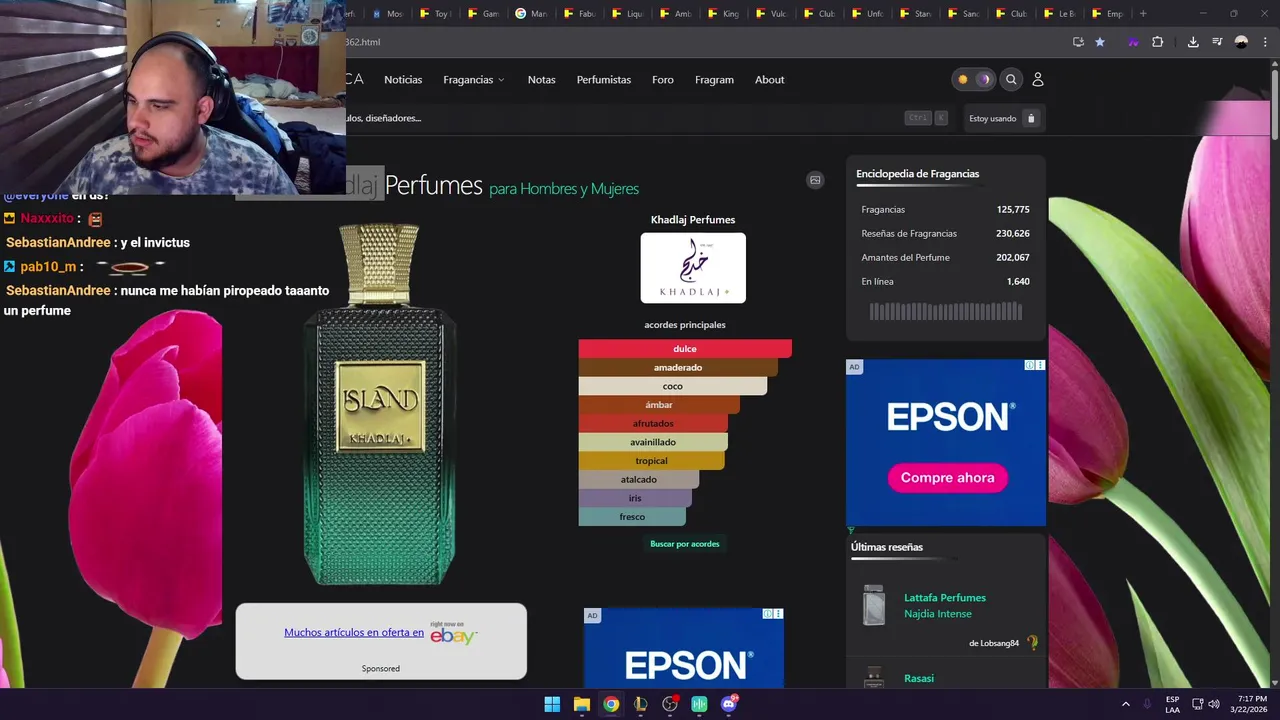
Task: Open the Najdia Intense fragrance link
Action: [938, 614]
